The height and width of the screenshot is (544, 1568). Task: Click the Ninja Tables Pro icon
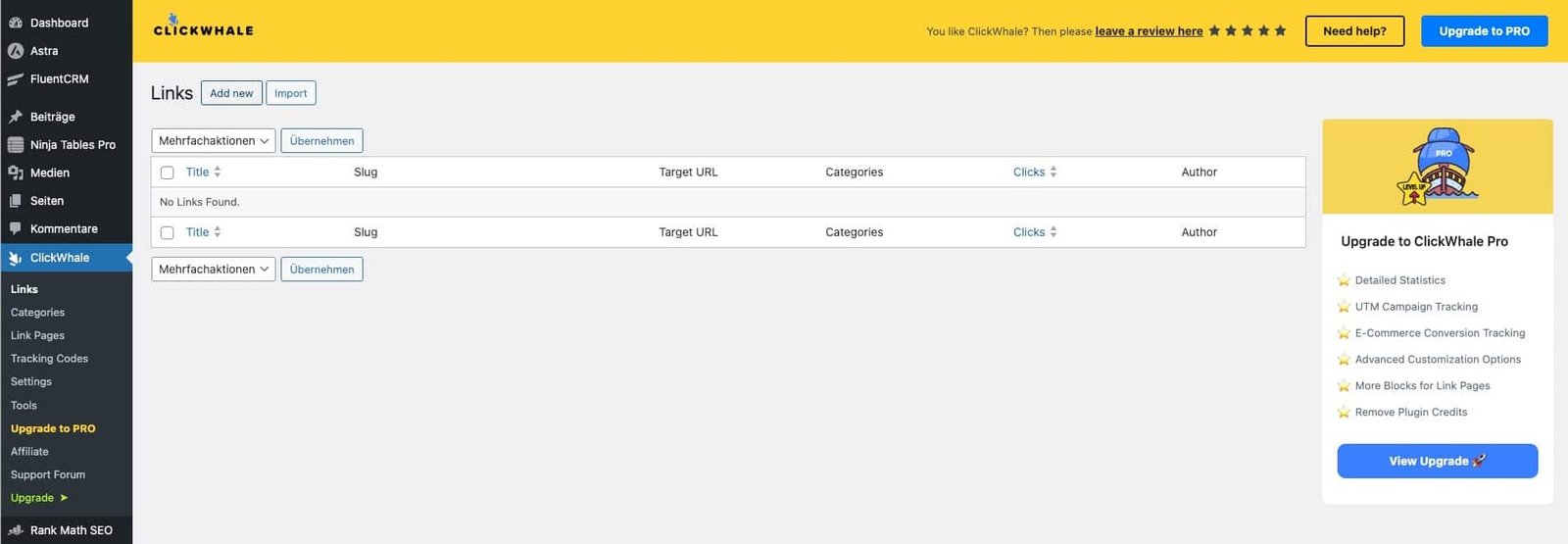pyautogui.click(x=16, y=145)
